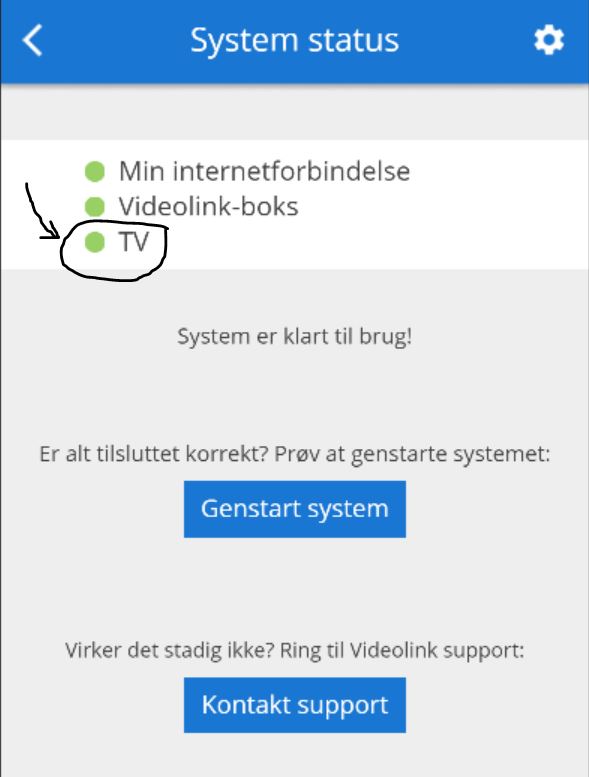
Task: Click the green dot beside Videolink-boks
Action: tap(95, 207)
